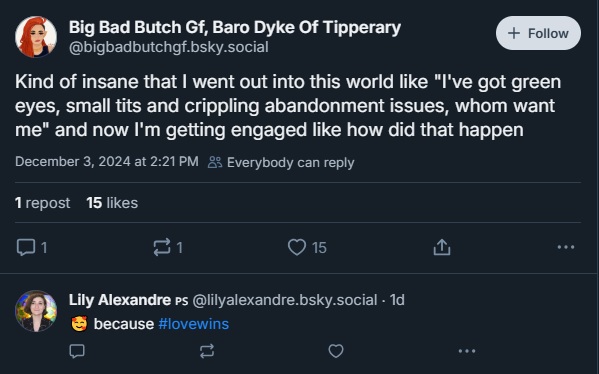
Task: View the 15 likes list
Action: (112, 203)
